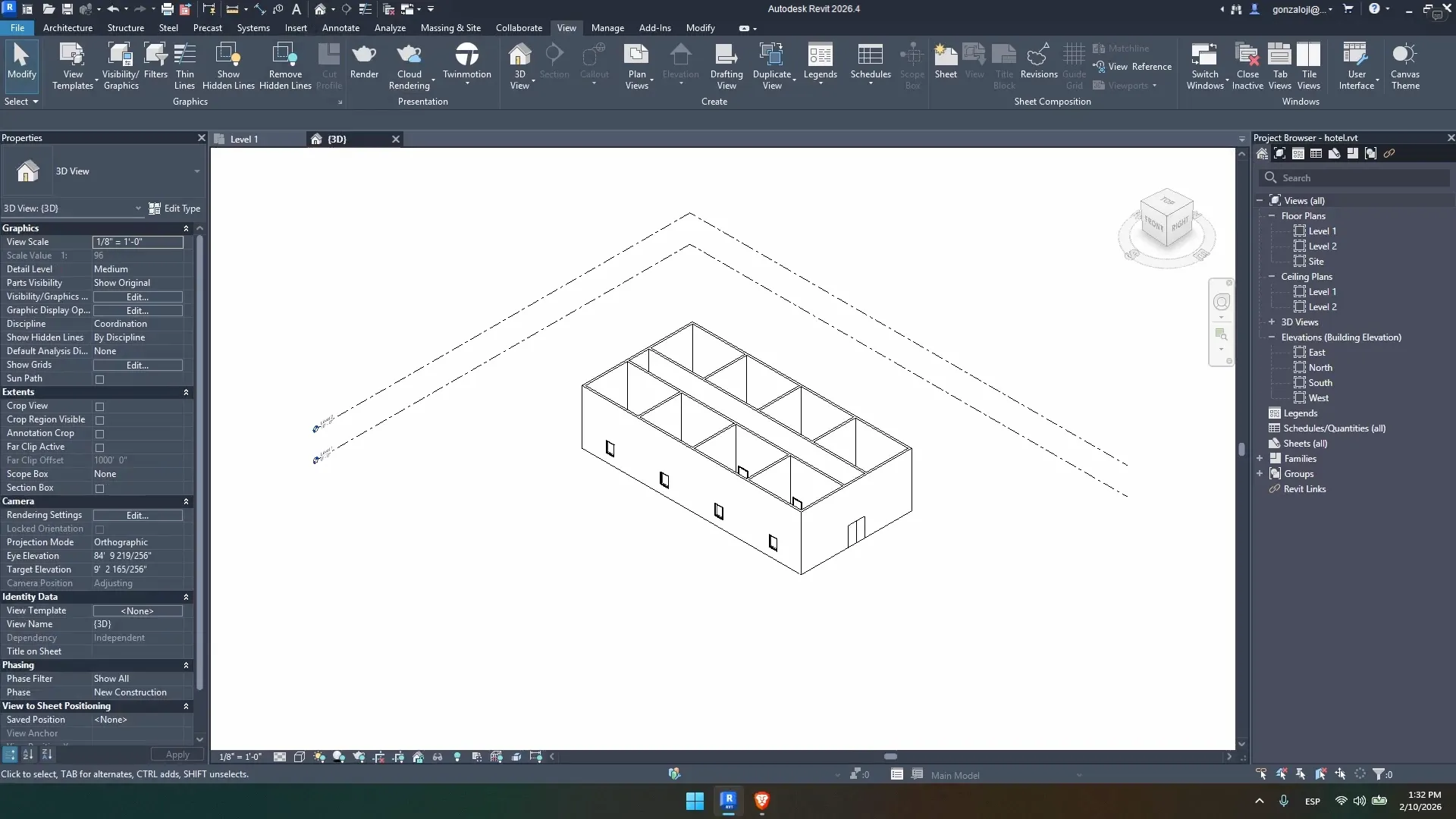Enable the Sun Path checkbox

click(99, 379)
